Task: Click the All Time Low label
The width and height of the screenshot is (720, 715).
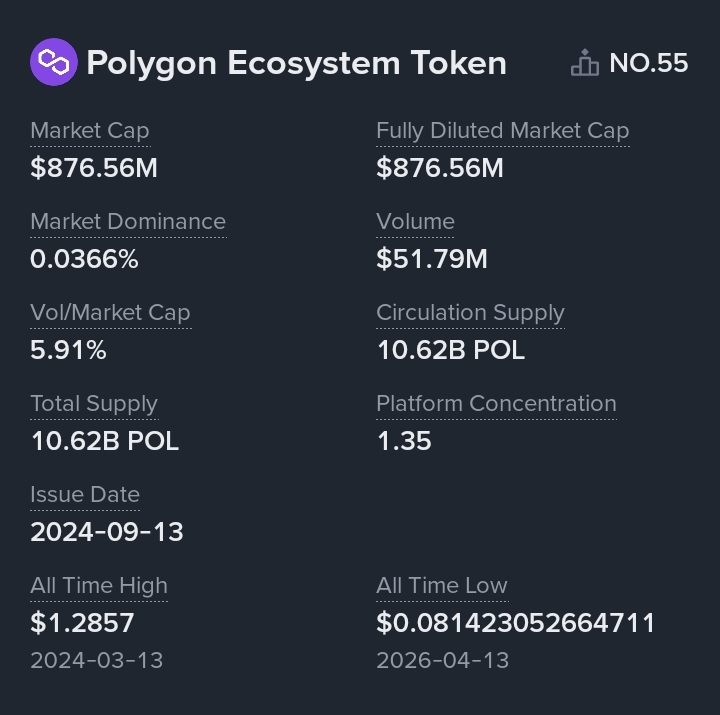Action: 442,586
